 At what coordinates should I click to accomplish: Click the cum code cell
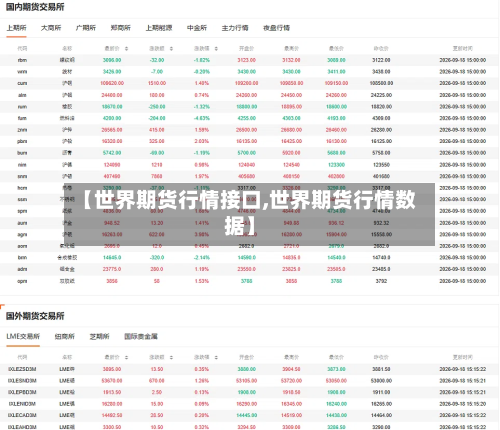click(22, 83)
